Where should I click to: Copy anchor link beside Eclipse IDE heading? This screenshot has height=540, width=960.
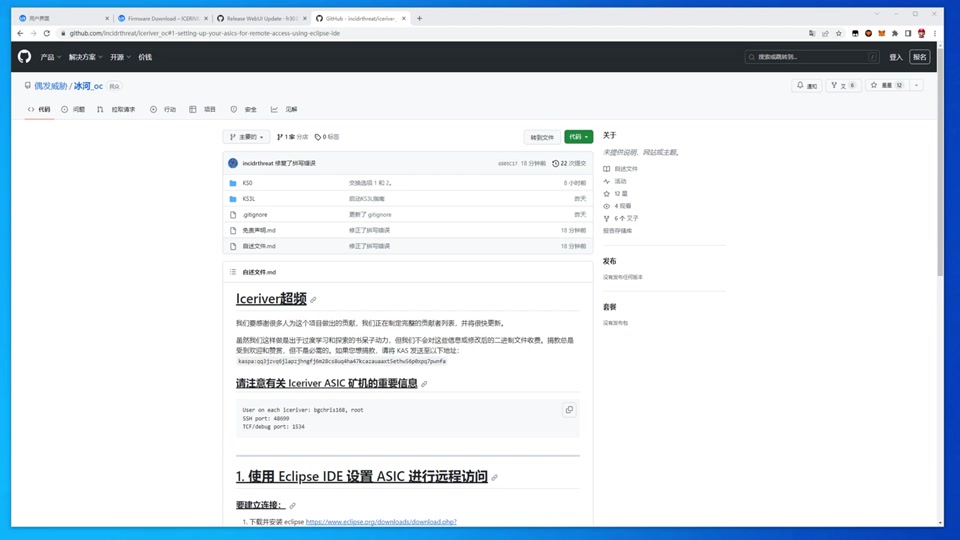point(494,478)
